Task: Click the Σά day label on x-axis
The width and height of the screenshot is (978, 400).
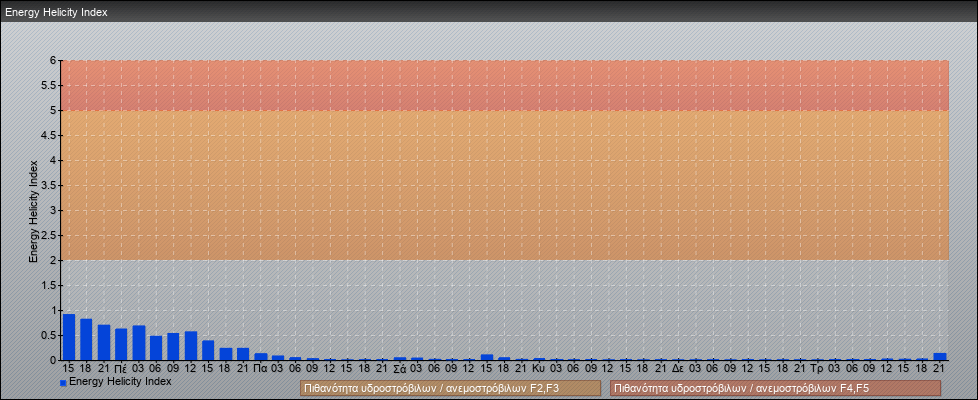Action: [399, 368]
